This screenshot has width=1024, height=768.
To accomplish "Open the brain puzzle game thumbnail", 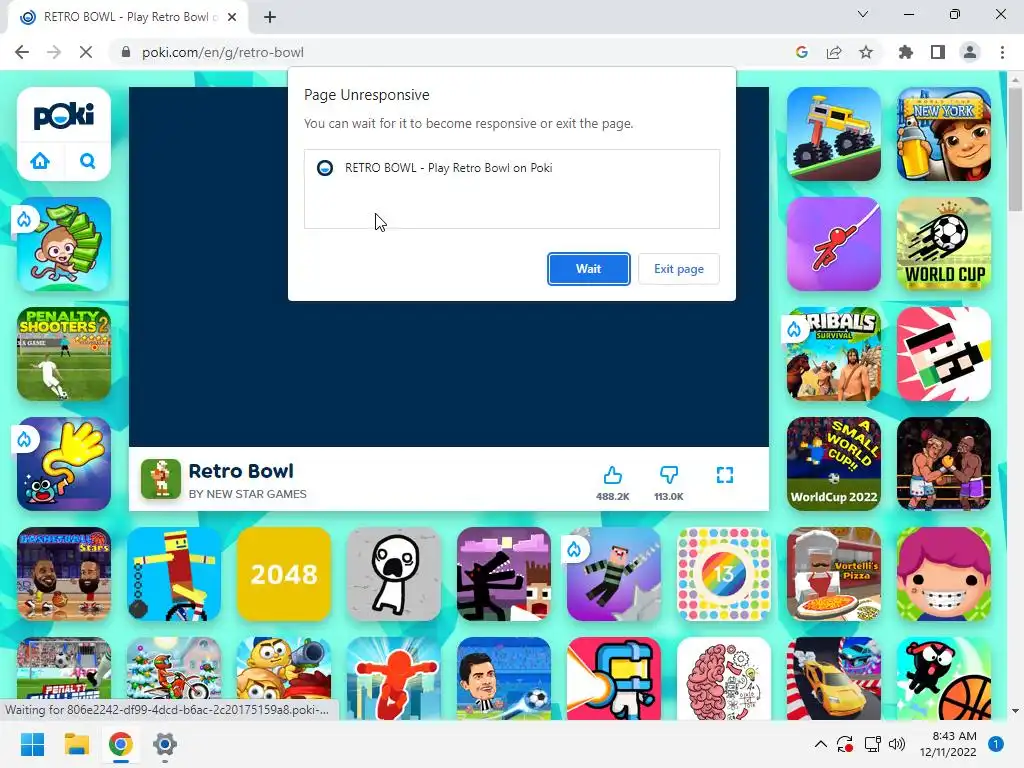I will (724, 679).
